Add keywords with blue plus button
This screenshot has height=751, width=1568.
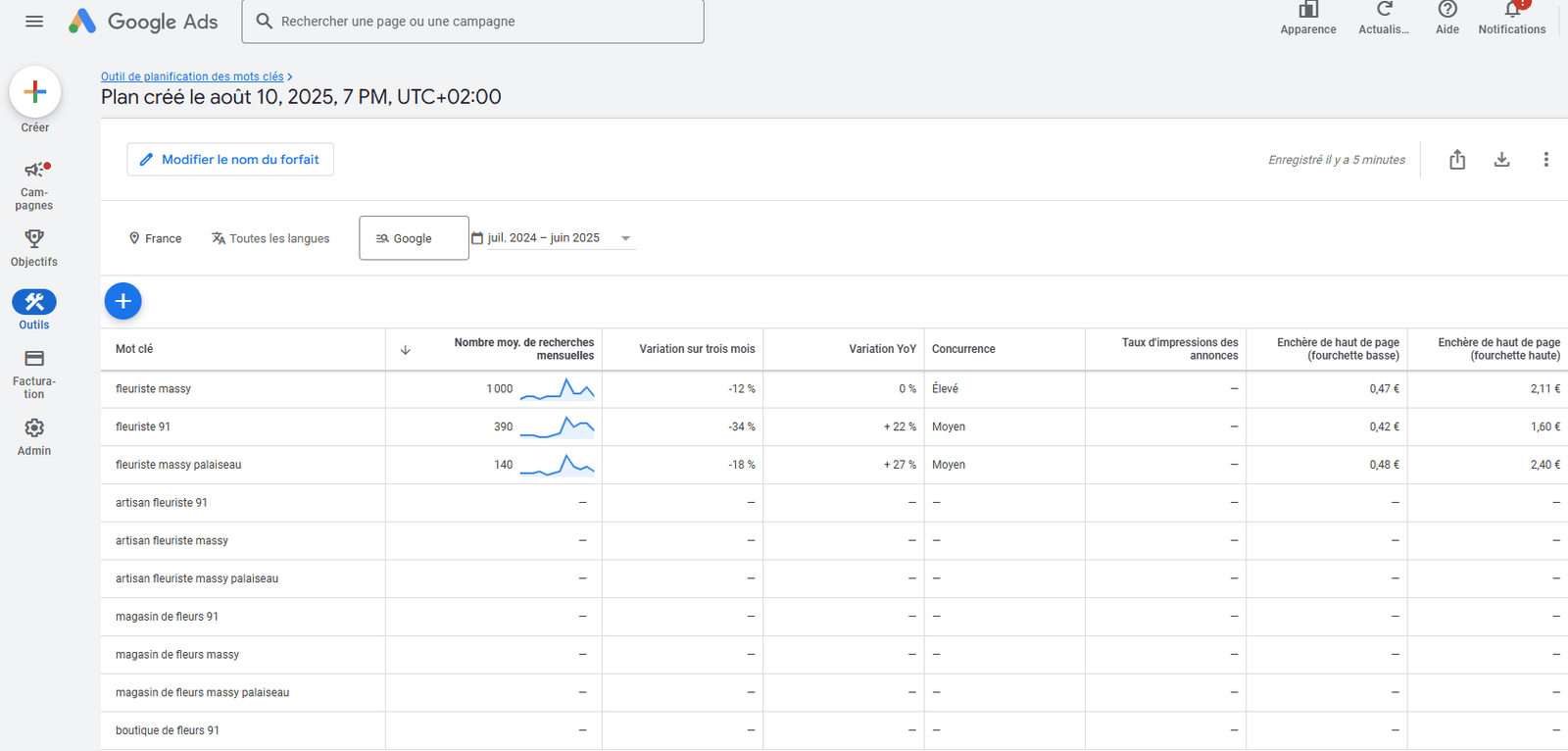click(x=123, y=301)
